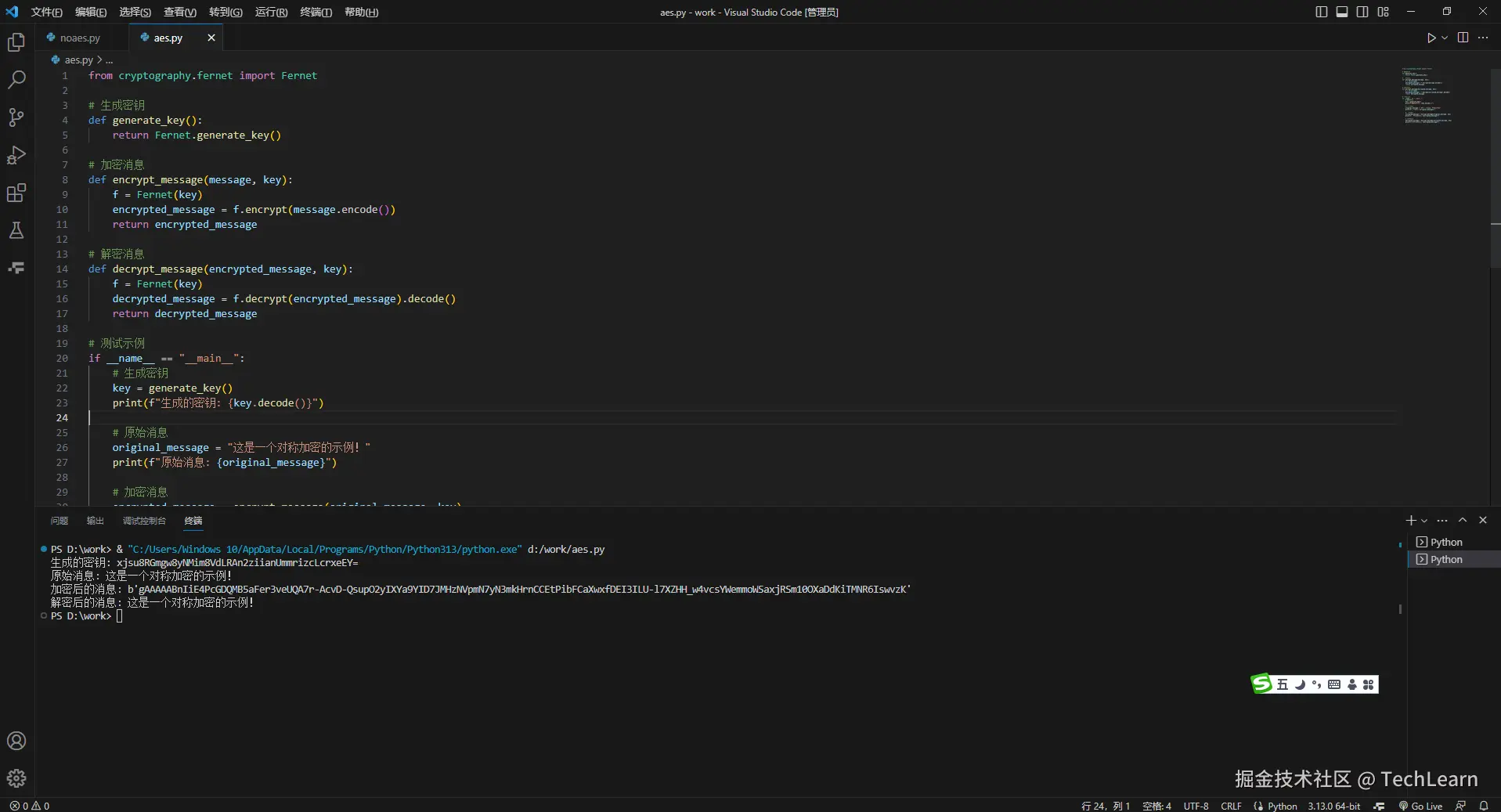Switch to the 输出 panel tab
This screenshot has width=1501, height=812.
tap(95, 521)
